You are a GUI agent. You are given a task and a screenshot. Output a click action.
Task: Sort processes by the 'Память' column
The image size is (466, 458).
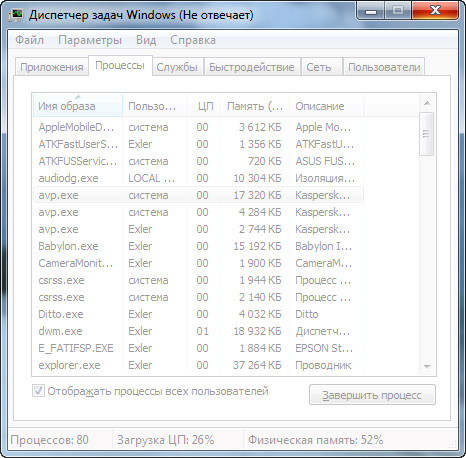coord(255,106)
